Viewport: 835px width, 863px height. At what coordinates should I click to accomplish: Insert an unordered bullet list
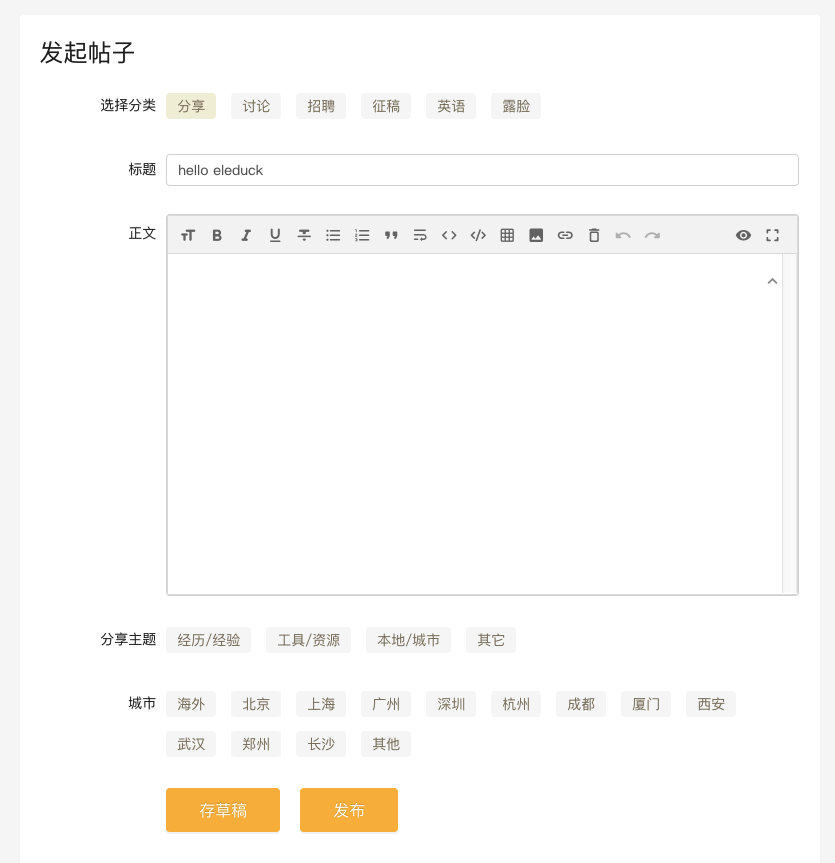click(333, 236)
